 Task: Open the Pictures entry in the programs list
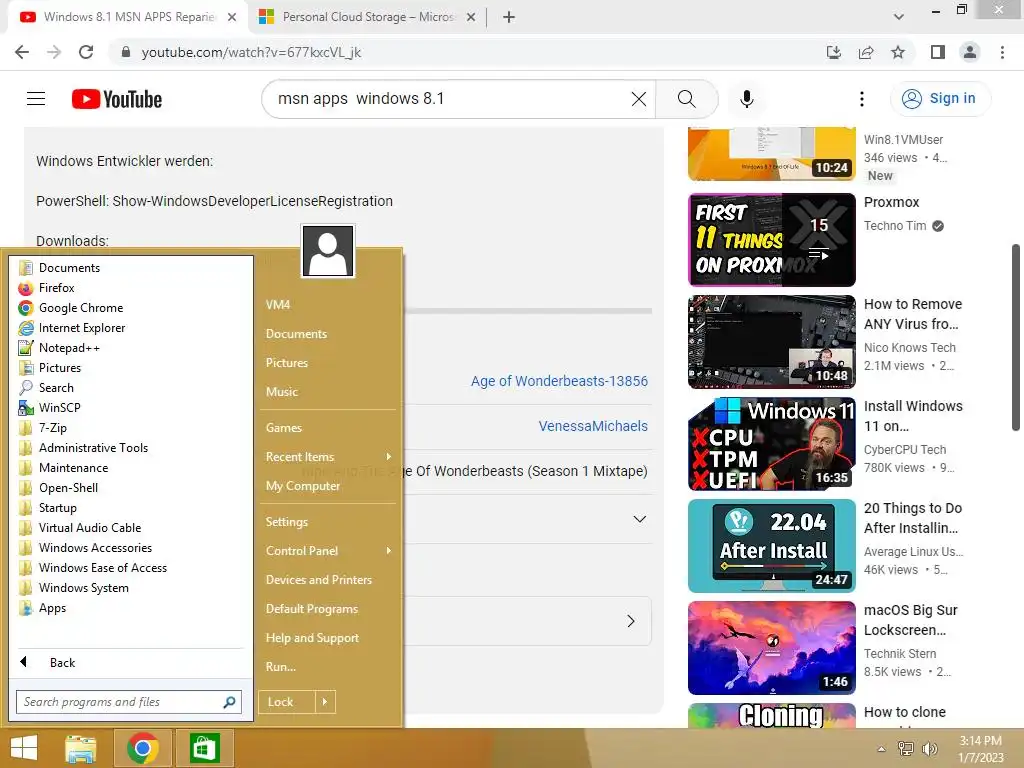click(59, 368)
